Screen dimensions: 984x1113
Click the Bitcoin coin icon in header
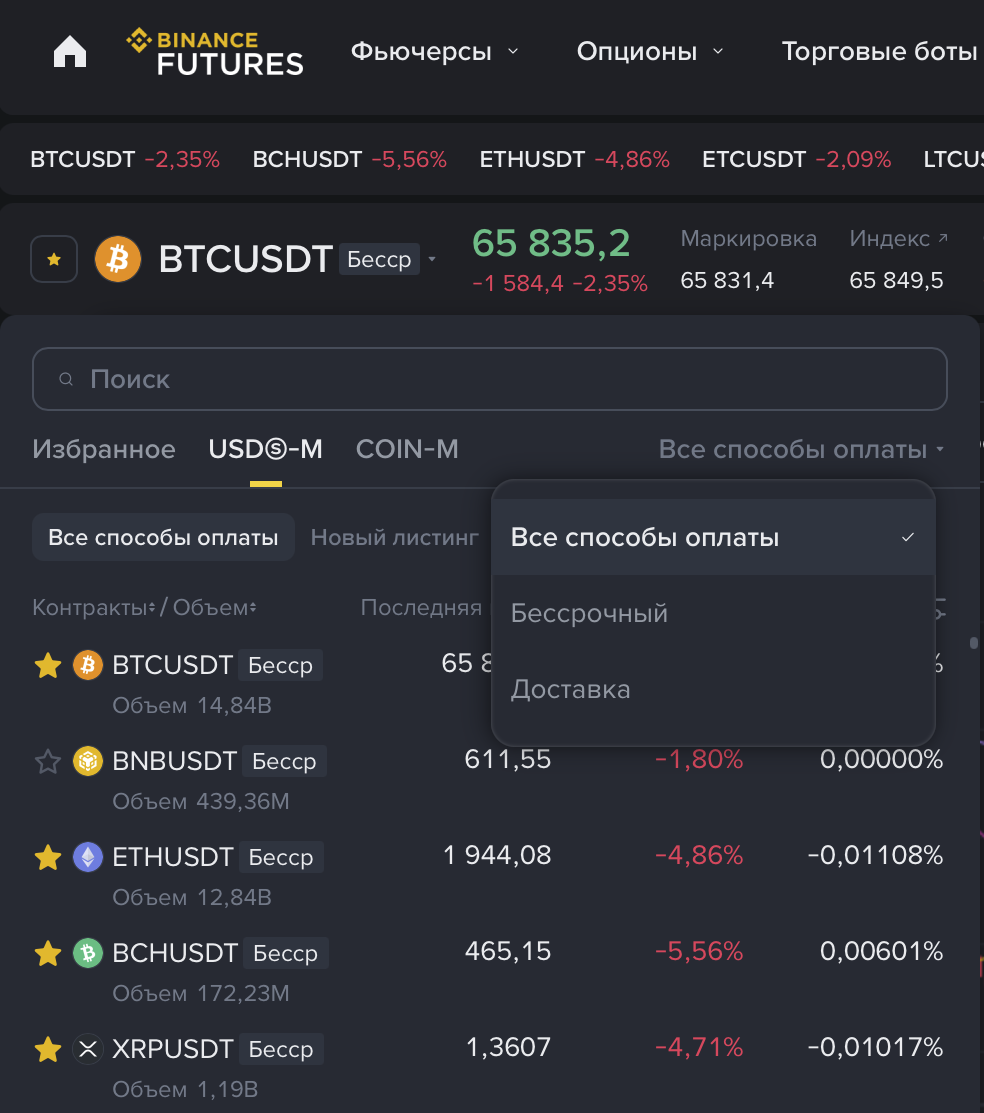(118, 259)
